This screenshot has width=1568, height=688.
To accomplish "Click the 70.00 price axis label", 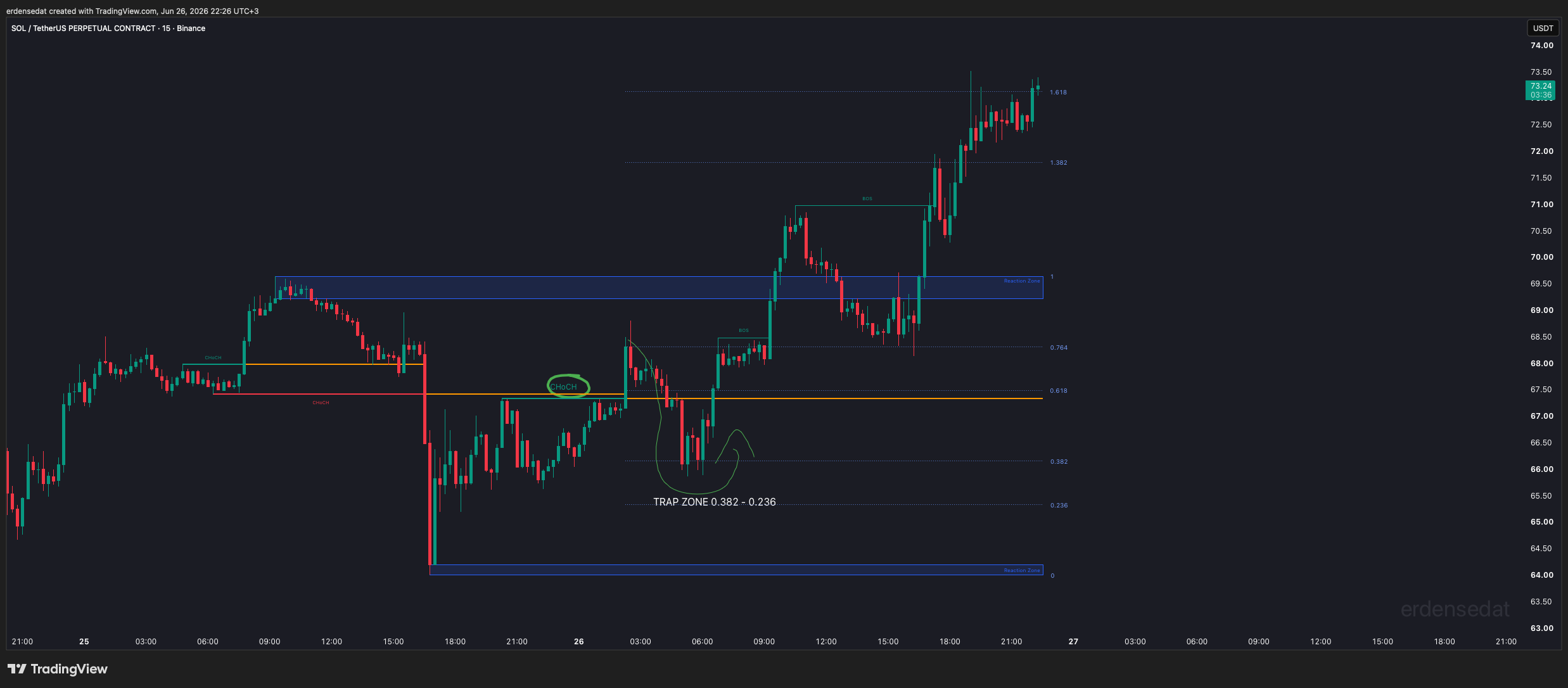I will [x=1541, y=257].
